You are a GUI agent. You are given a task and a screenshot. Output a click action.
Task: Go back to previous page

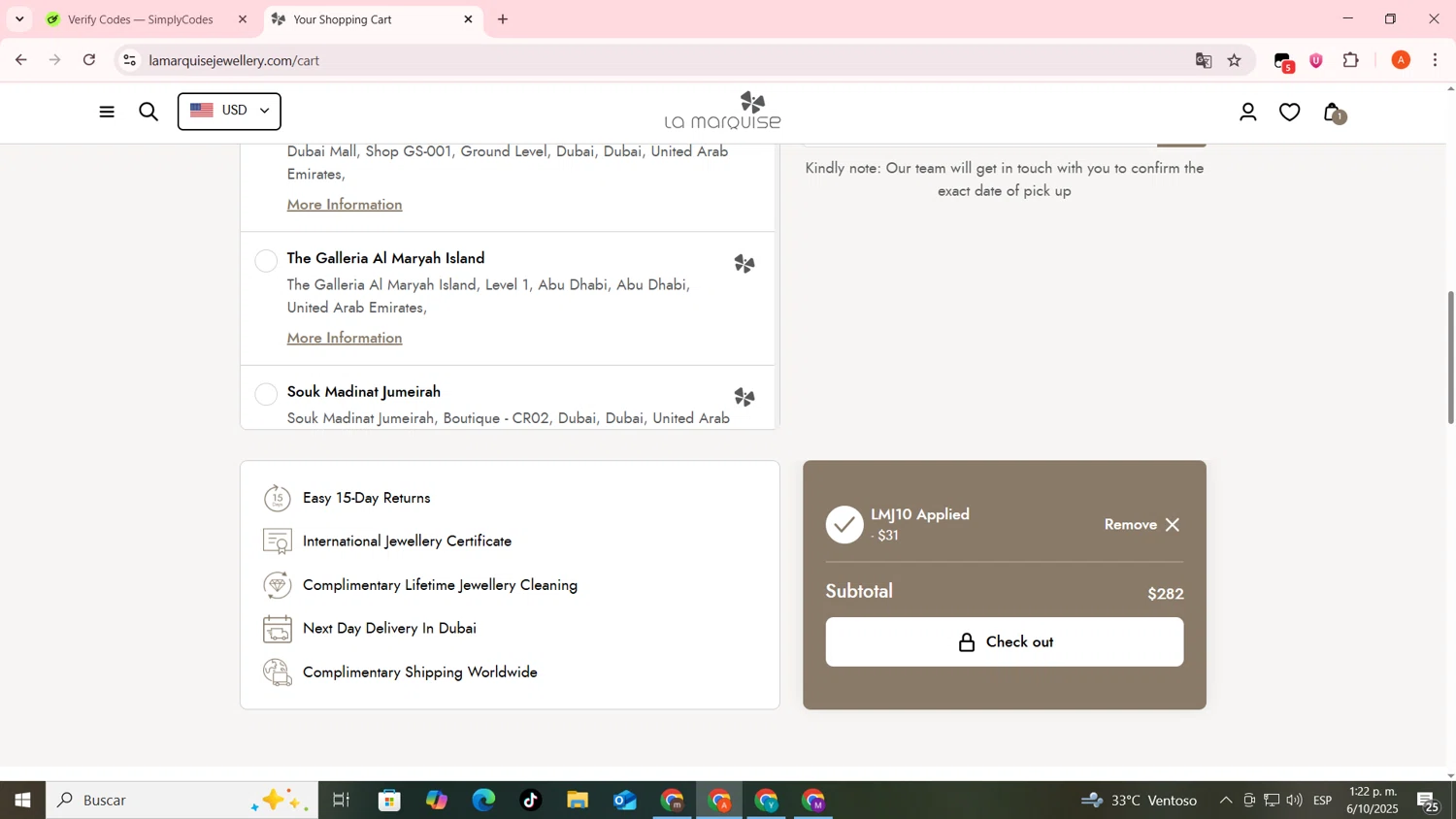[21, 60]
